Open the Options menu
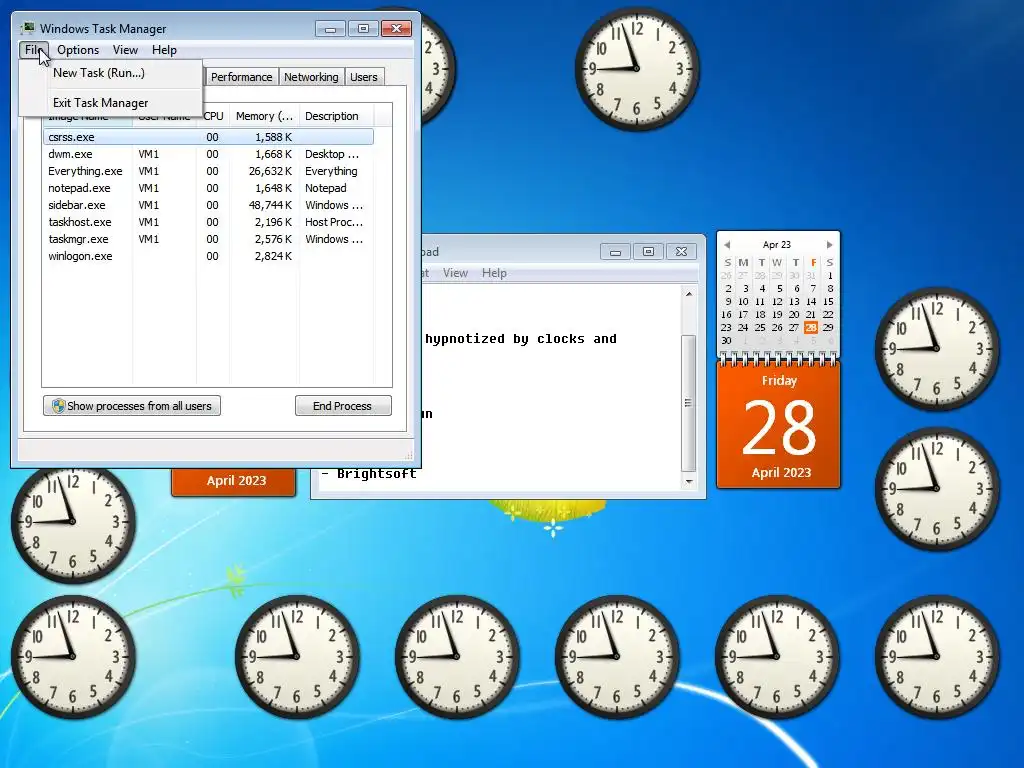1024x768 pixels. pos(78,50)
